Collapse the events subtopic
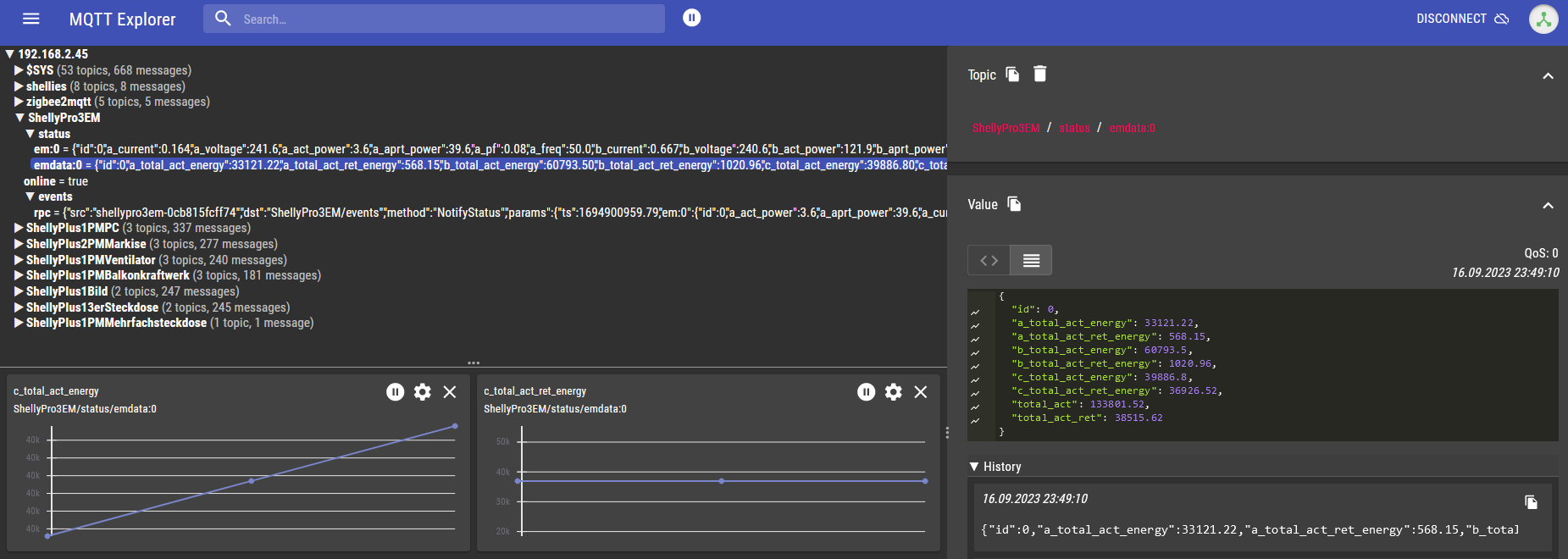The height and width of the screenshot is (559, 1568). (x=30, y=196)
